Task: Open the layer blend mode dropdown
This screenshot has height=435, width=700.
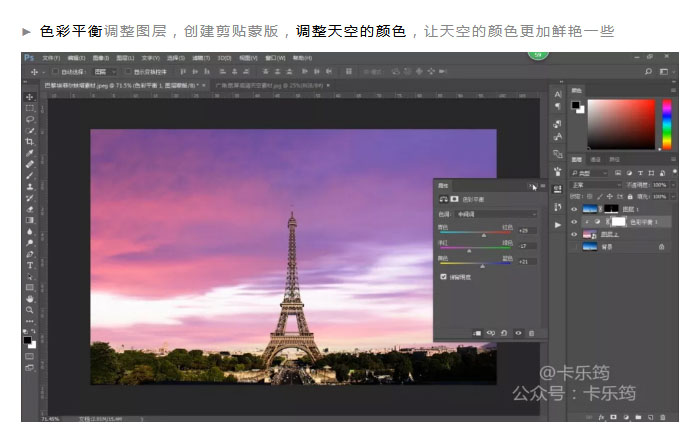Action: click(595, 185)
